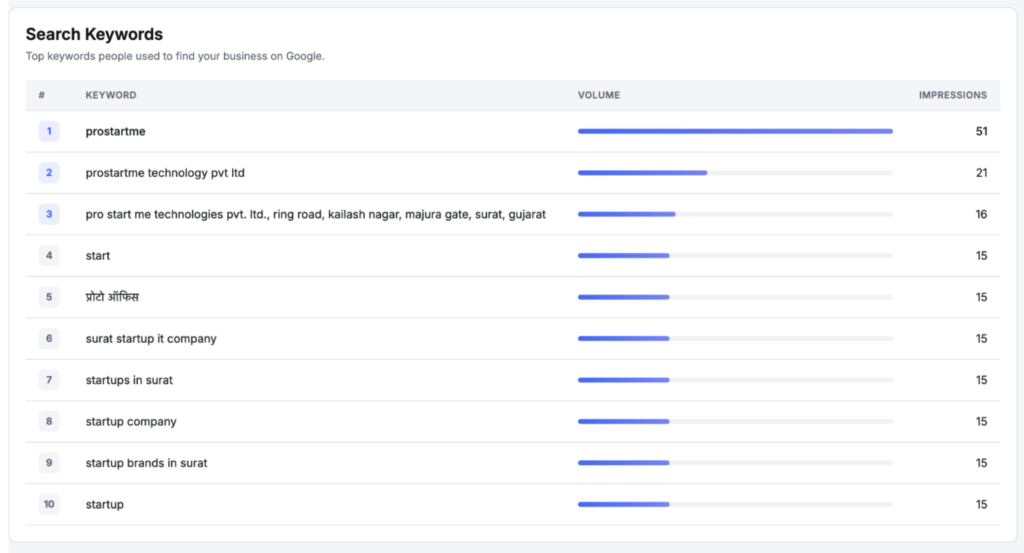Click the 51 impressions value
The image size is (1024, 553).
pyautogui.click(x=982, y=131)
